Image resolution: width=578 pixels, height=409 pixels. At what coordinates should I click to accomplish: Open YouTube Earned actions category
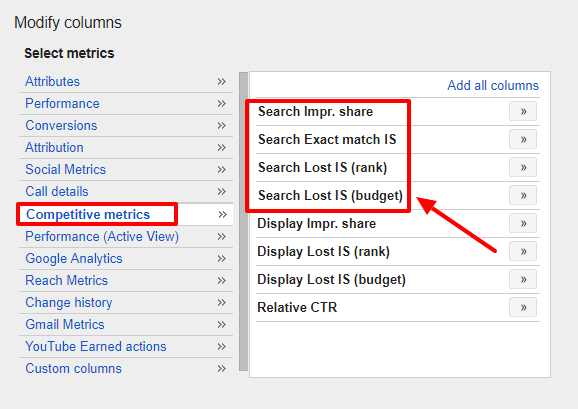tap(96, 347)
